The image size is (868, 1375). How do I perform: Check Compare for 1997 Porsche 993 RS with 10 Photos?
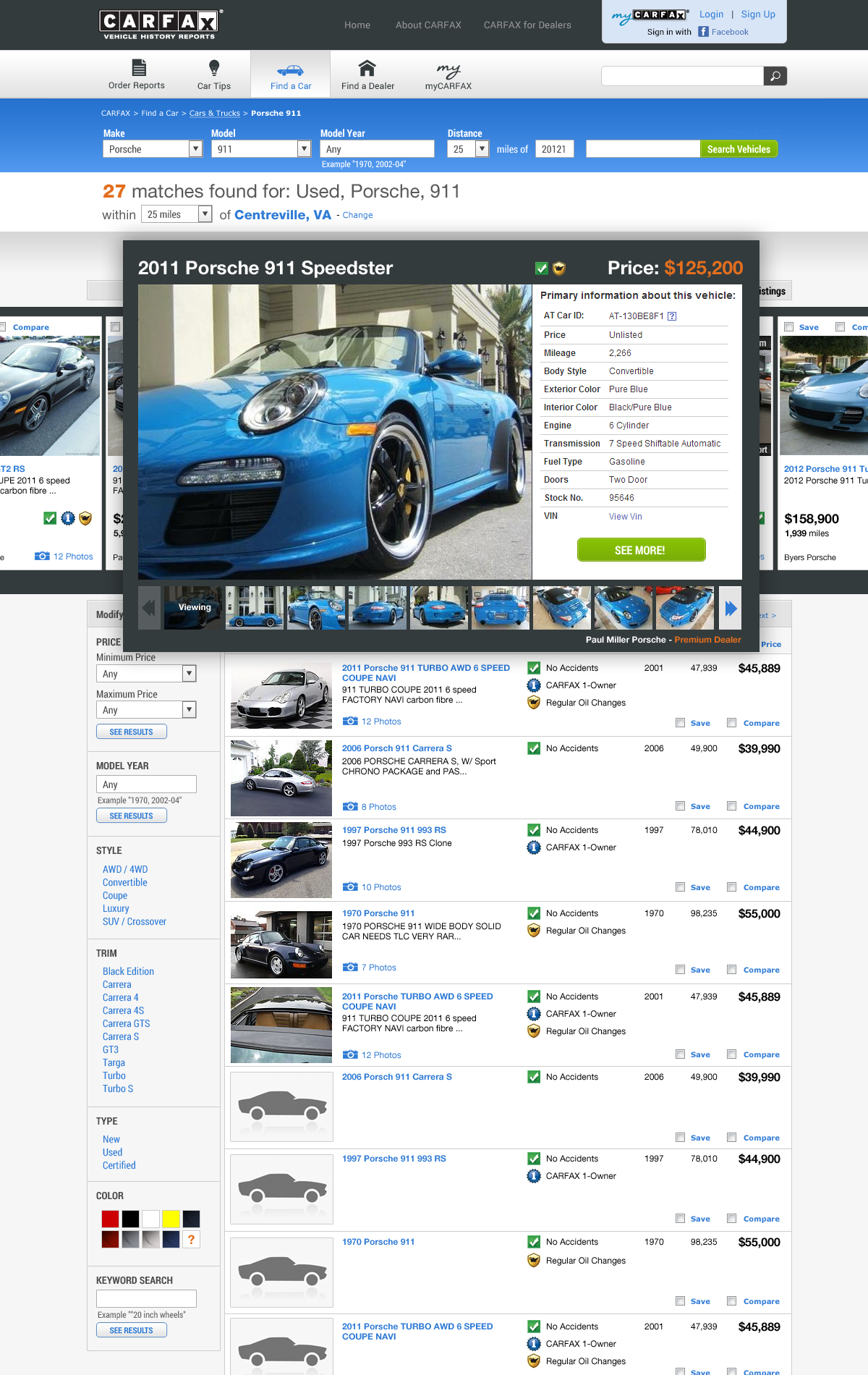click(731, 887)
